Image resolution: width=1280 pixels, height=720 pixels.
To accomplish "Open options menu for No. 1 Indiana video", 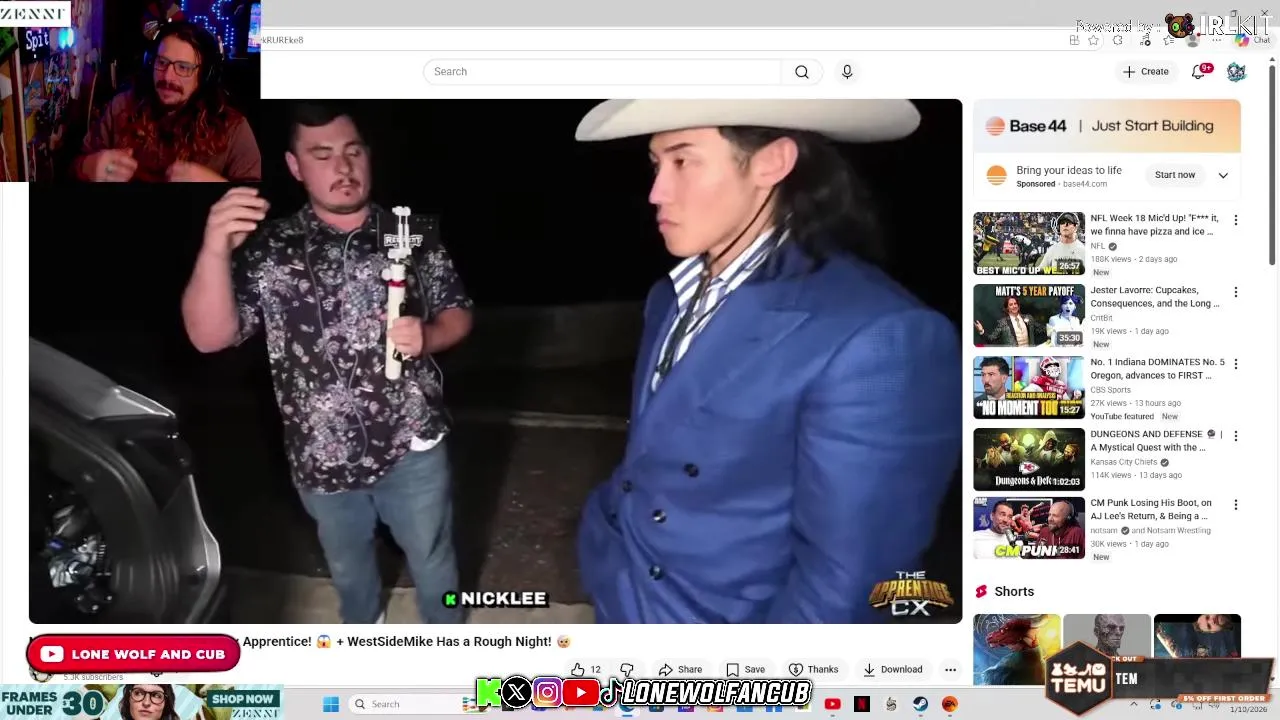I will tap(1236, 364).
